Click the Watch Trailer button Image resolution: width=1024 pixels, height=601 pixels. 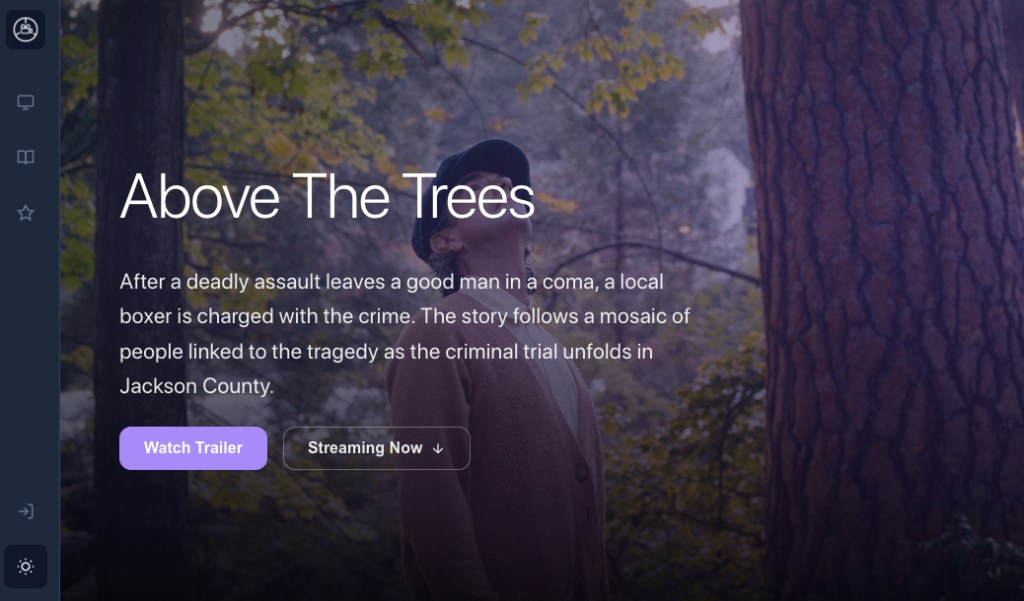(193, 448)
